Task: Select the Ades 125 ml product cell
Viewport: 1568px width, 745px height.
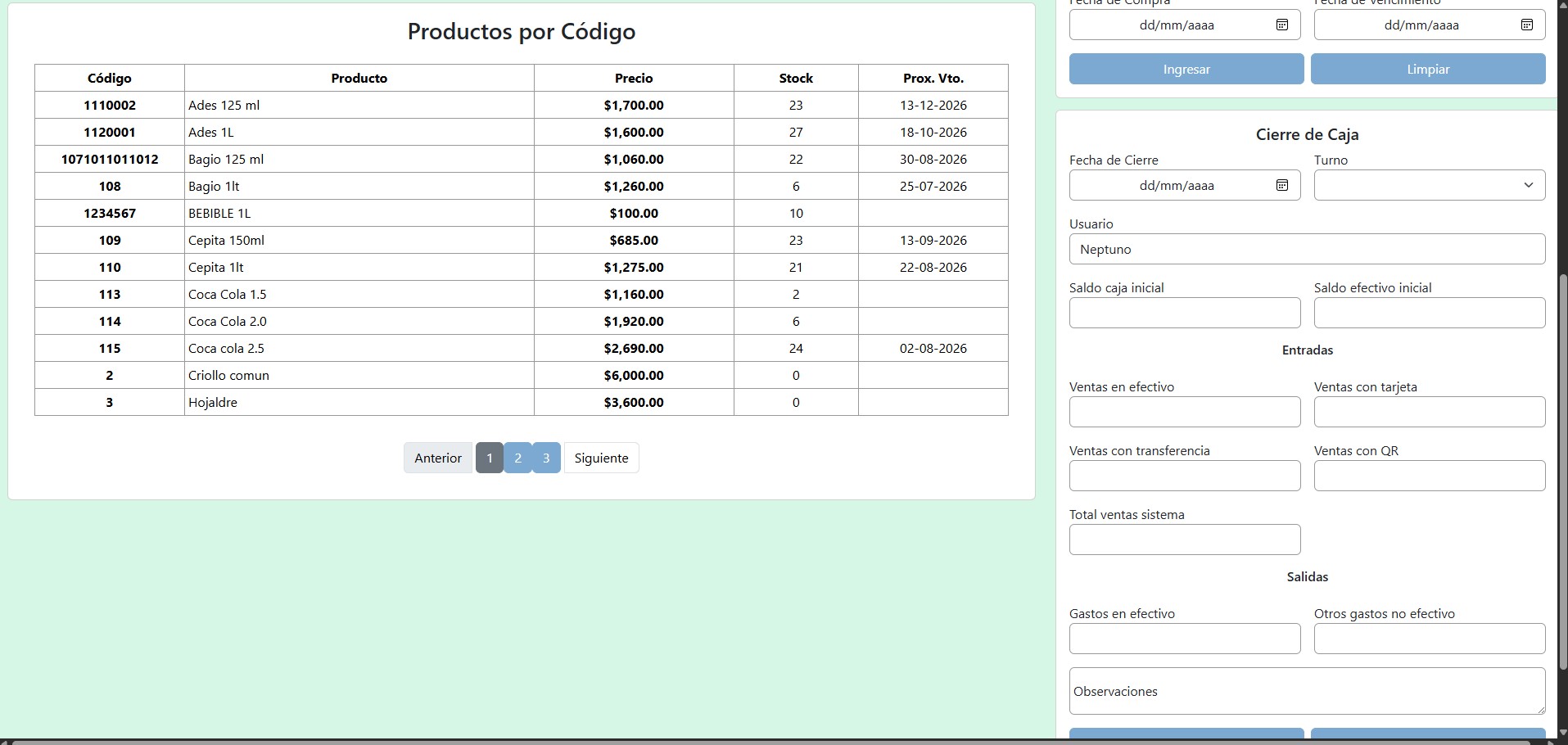Action: tap(359, 105)
